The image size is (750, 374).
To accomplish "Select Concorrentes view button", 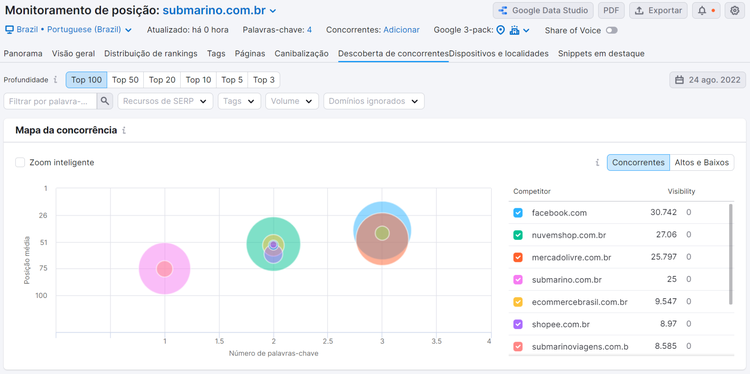I will point(639,163).
